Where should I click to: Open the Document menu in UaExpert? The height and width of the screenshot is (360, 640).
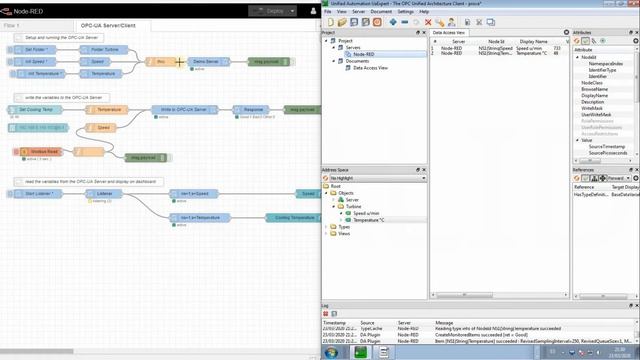[381, 12]
